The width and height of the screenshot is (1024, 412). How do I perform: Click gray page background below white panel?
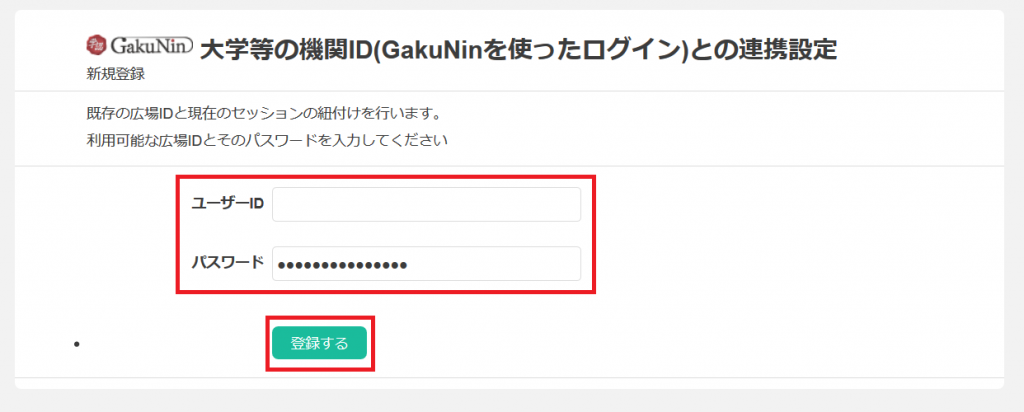512,401
